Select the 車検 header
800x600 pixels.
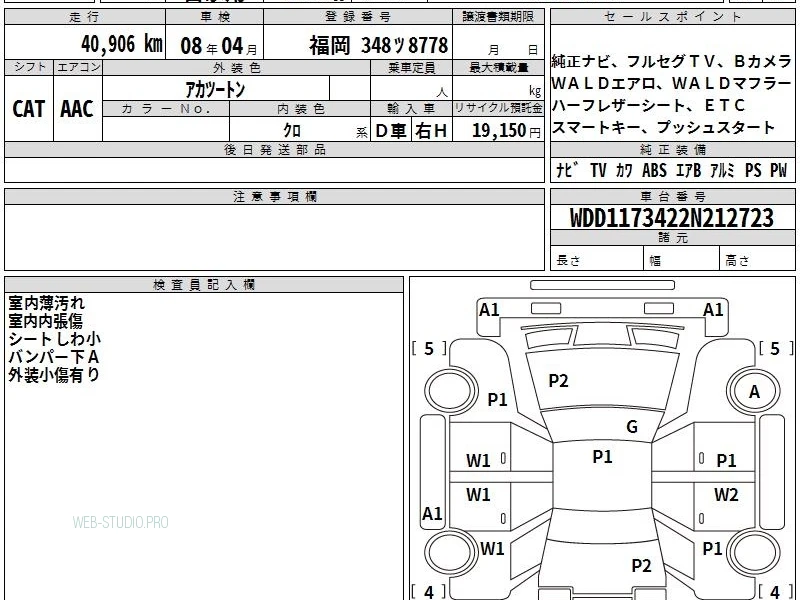point(215,17)
